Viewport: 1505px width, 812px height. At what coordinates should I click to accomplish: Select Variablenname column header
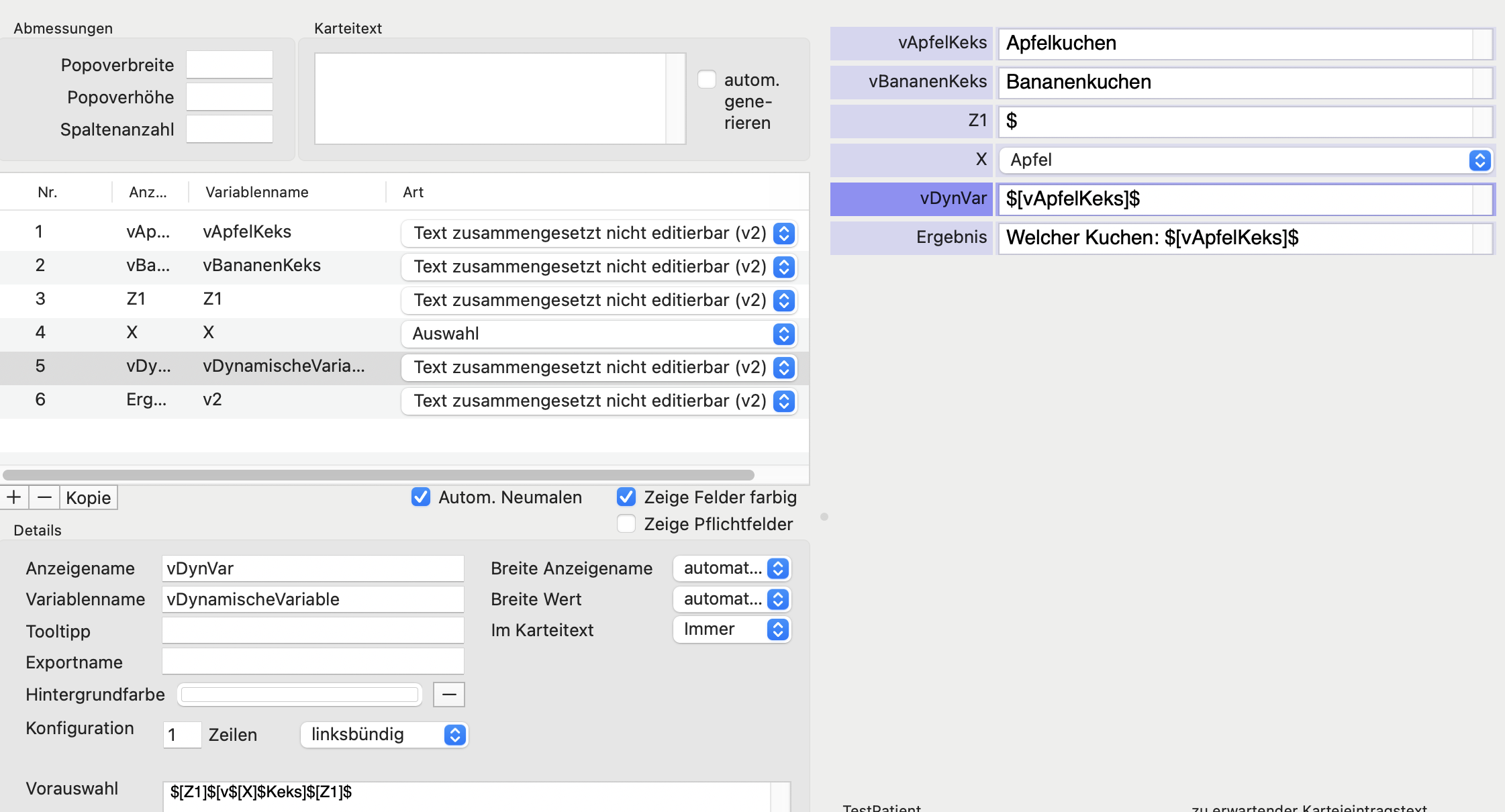[257, 192]
